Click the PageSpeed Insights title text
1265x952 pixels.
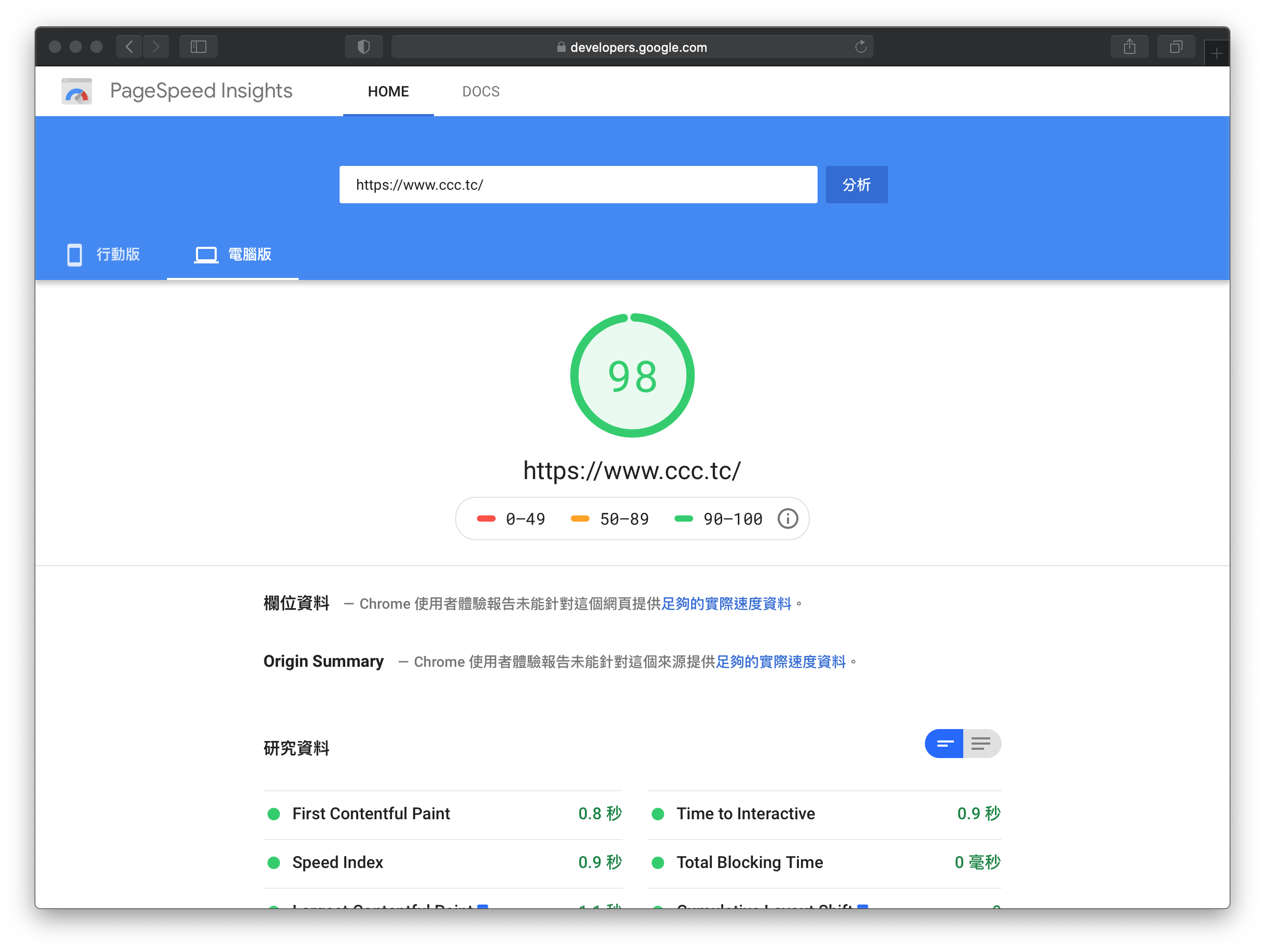pos(201,92)
